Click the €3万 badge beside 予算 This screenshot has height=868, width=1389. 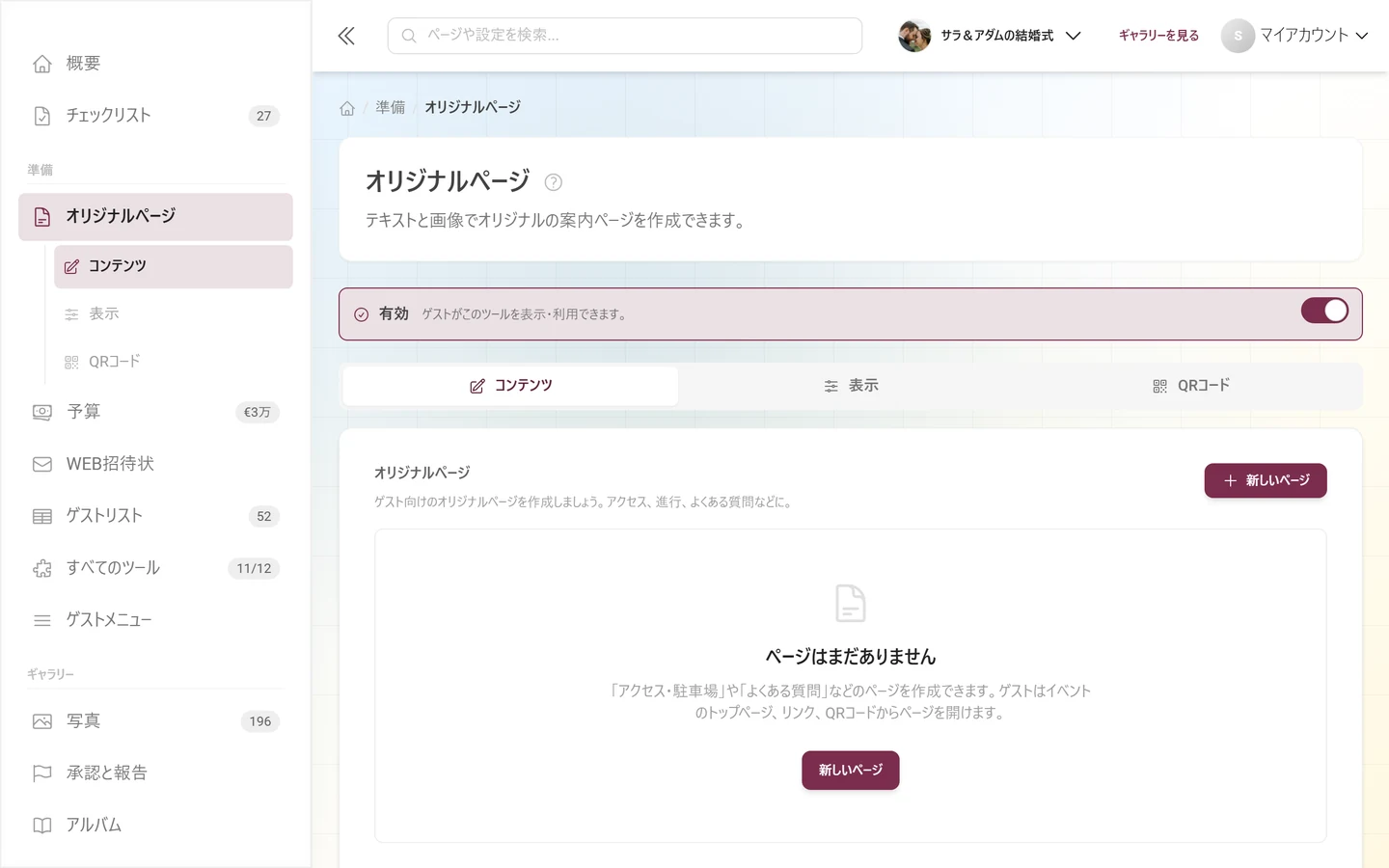coord(258,412)
